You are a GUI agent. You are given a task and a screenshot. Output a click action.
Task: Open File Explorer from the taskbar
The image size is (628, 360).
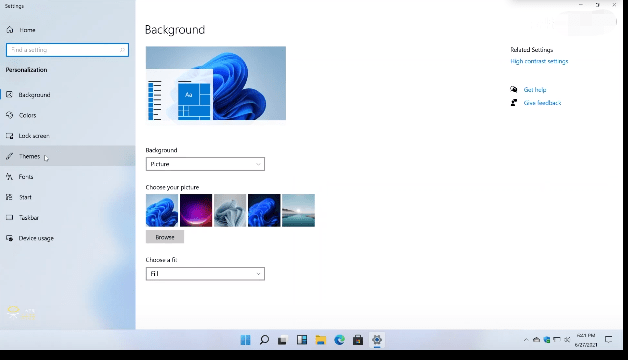point(321,340)
